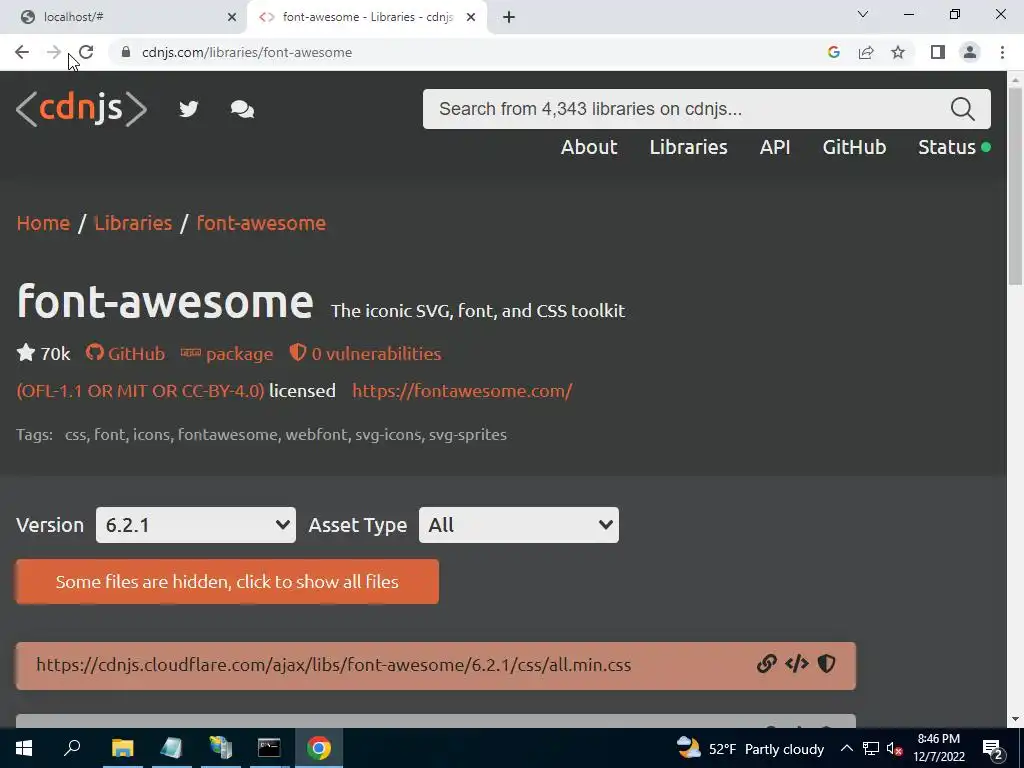1024x768 pixels.
Task: Share this page icon
Action: 866,52
